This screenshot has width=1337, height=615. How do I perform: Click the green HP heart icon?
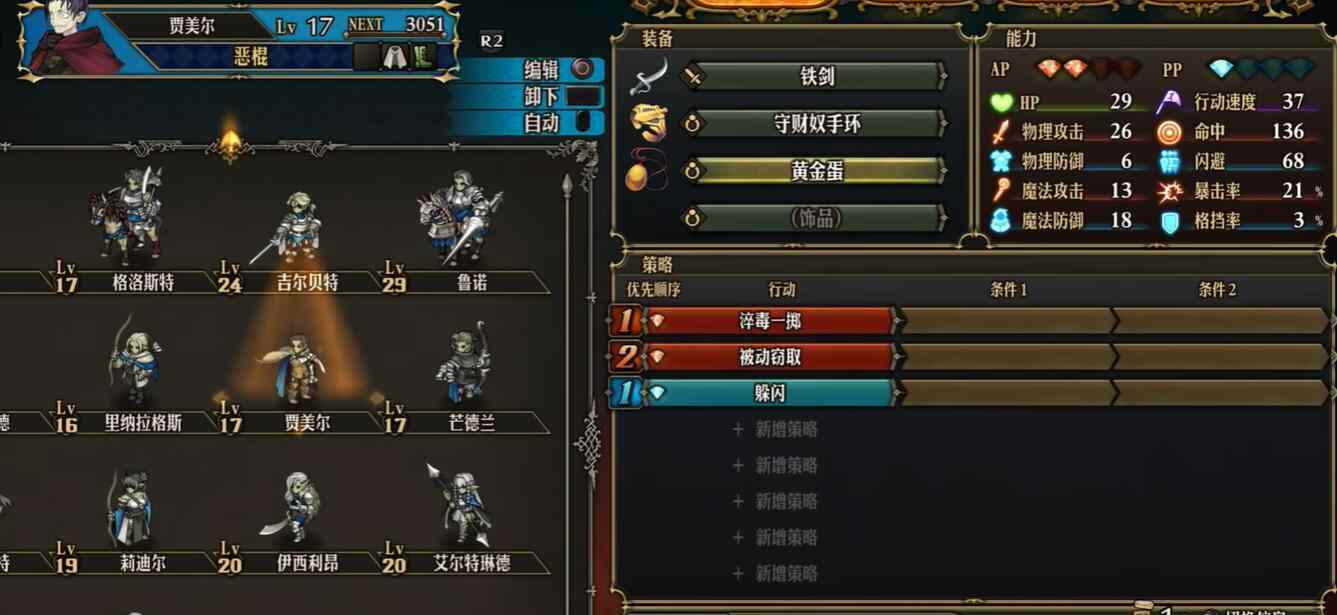(x=1001, y=102)
